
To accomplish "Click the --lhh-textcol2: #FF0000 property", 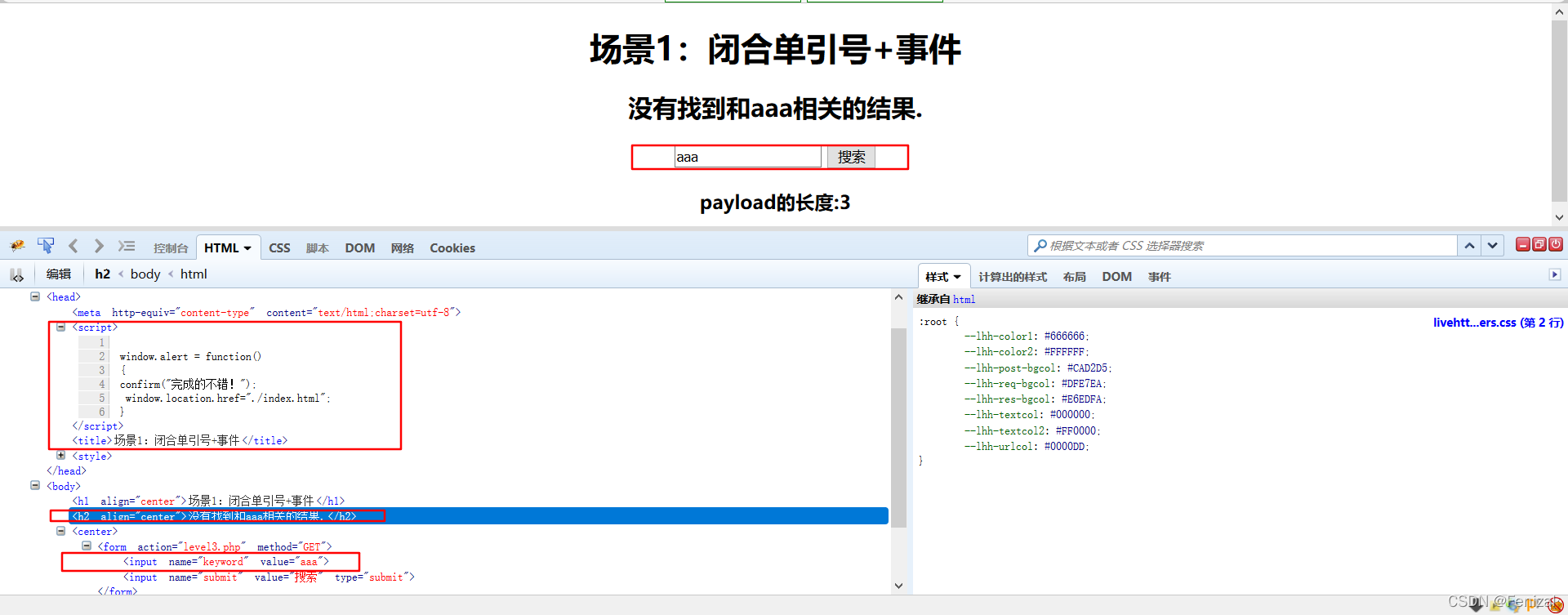I will pos(1032,430).
